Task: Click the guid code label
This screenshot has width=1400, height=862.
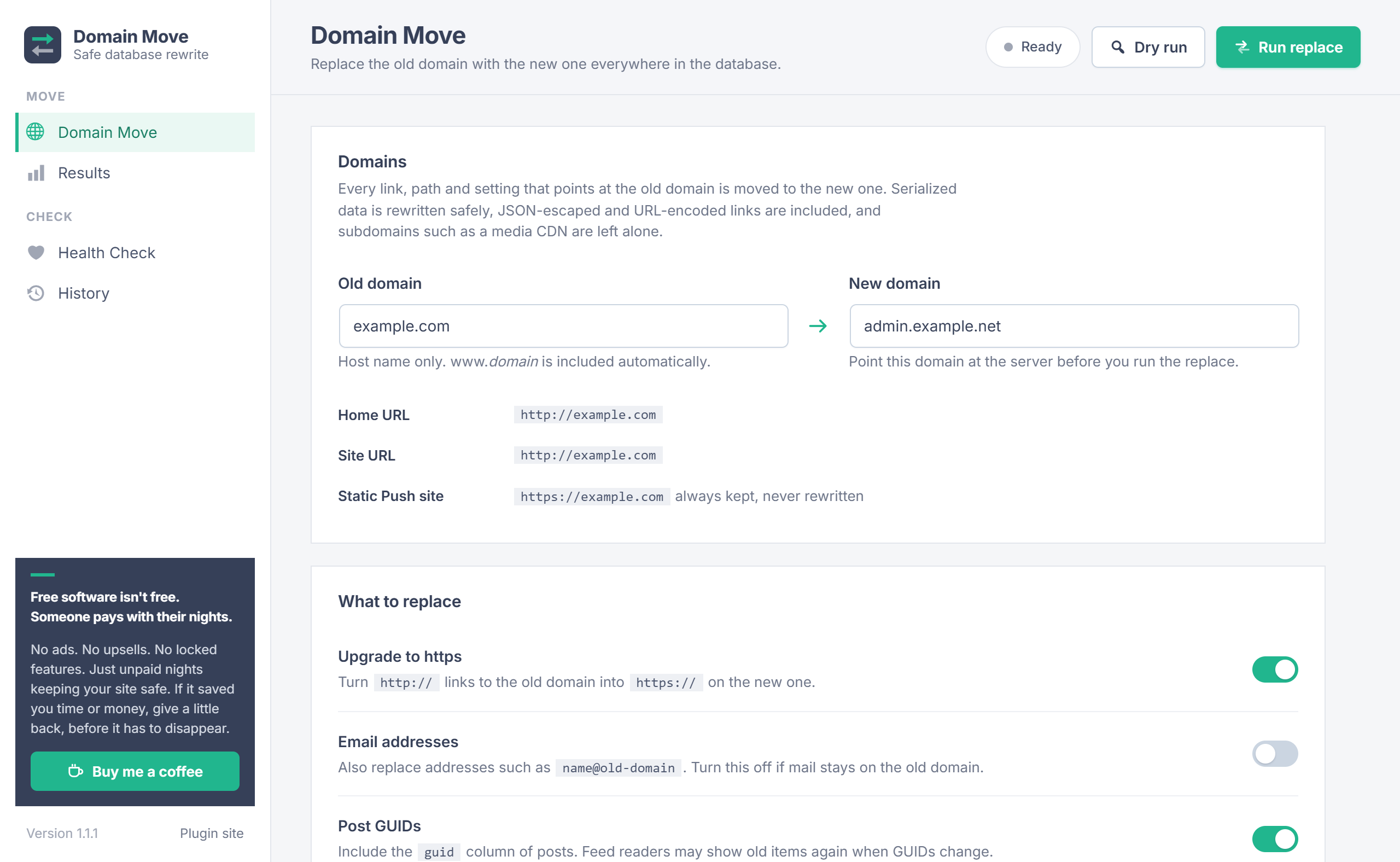Action: pos(439,852)
